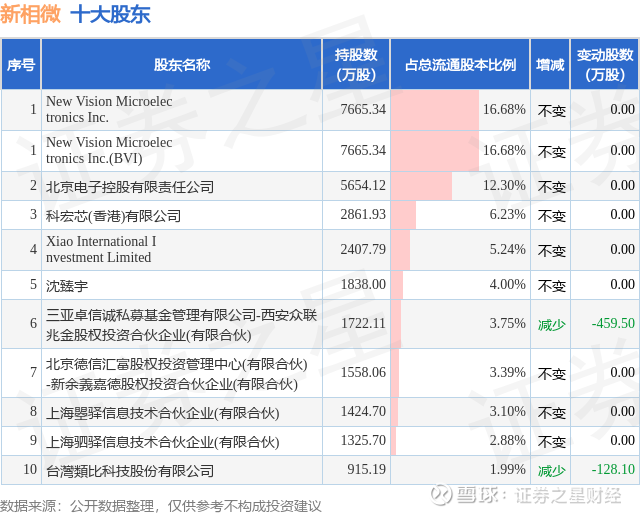Click Xiao International Investment Limited name
The height and width of the screenshot is (515, 640).
(101, 249)
